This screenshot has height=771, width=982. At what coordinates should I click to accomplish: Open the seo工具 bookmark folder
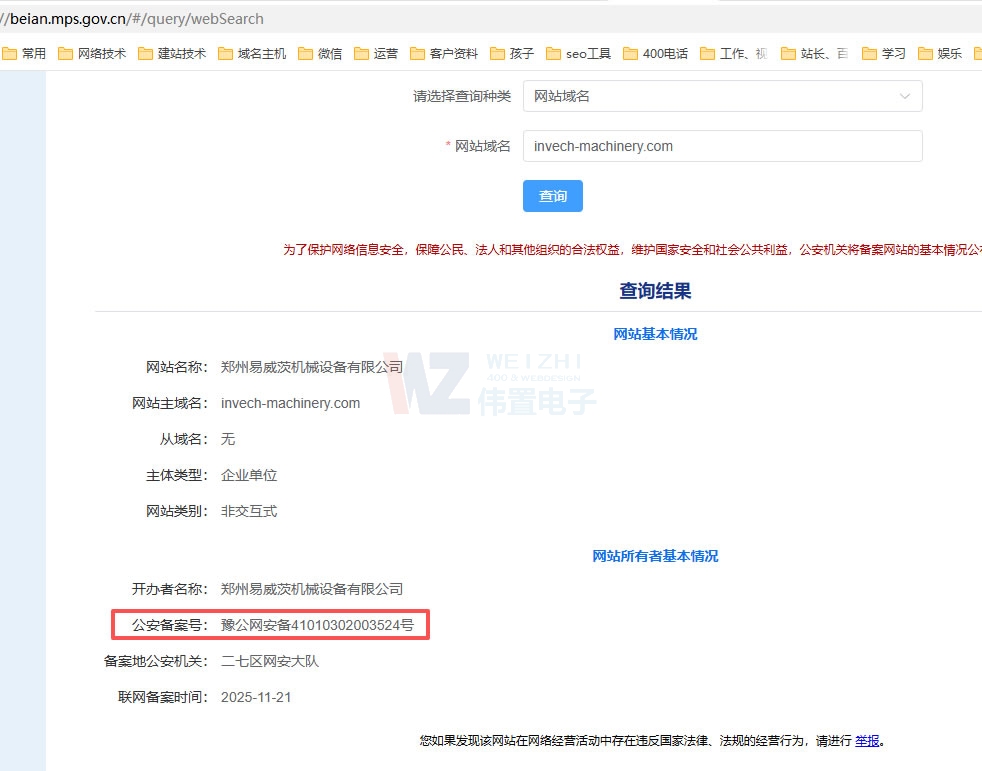point(579,54)
